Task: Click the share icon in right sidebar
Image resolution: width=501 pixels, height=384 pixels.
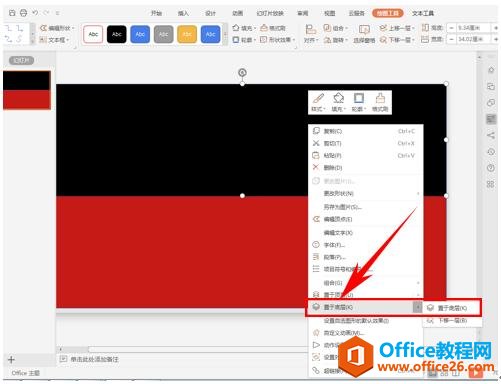Action: [491, 135]
